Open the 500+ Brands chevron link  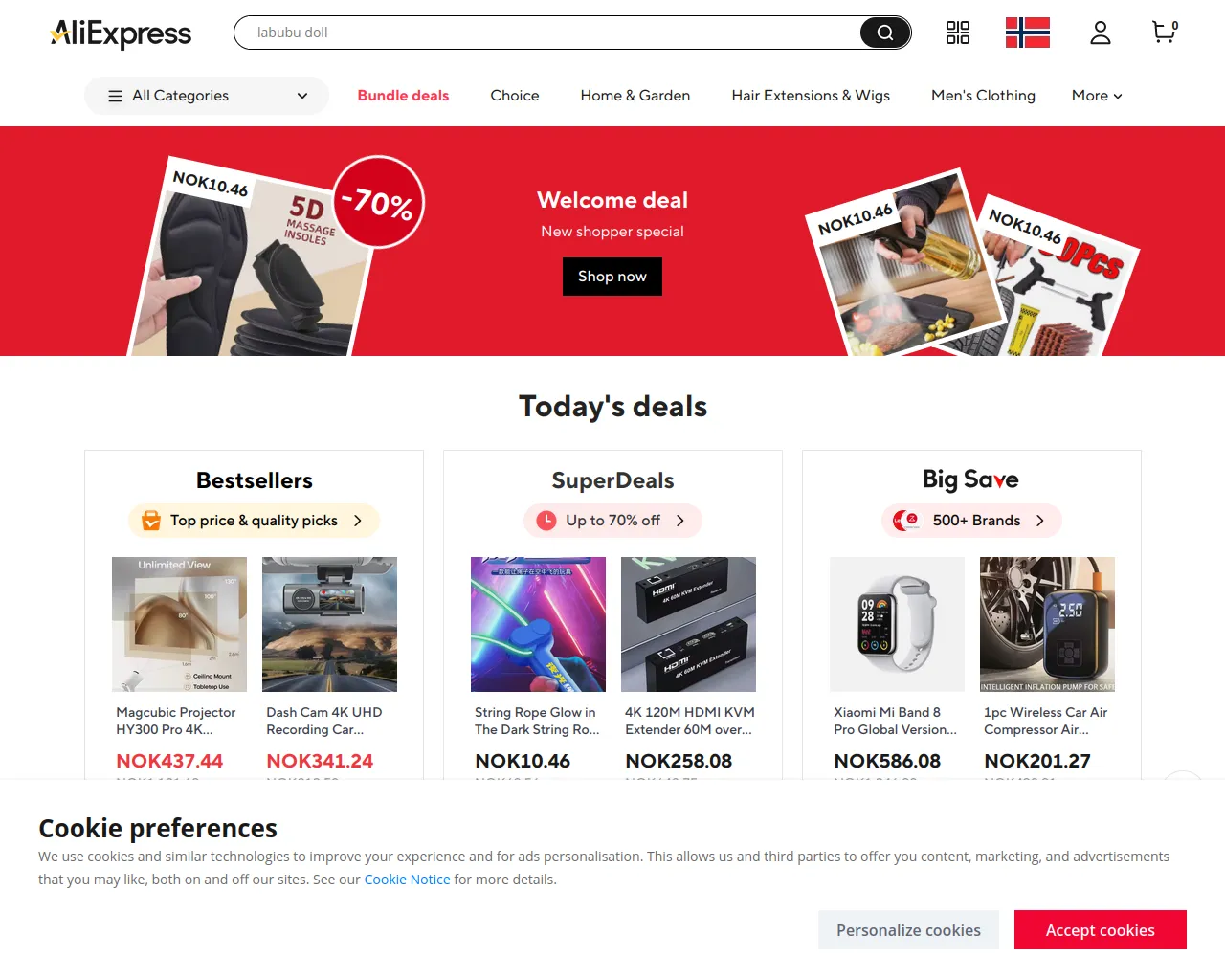tap(1040, 521)
